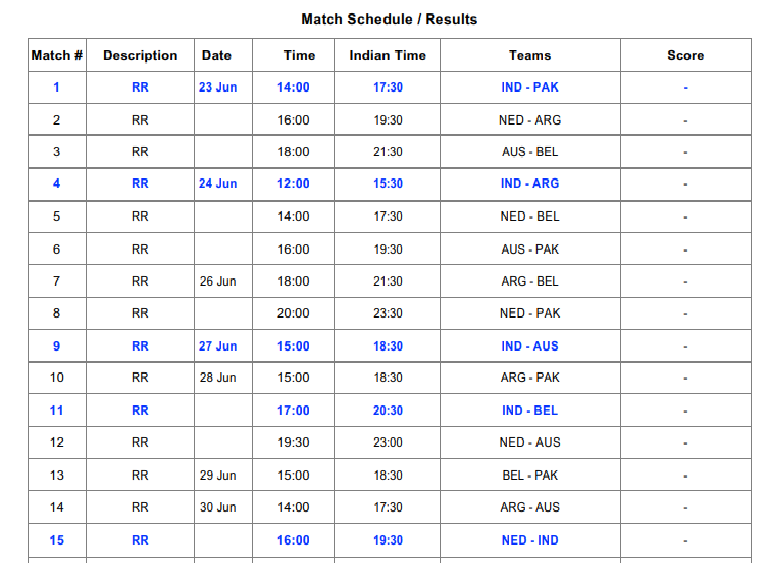Open the NED - IND match link
Viewport: 767px width, 563px height.
tap(530, 540)
